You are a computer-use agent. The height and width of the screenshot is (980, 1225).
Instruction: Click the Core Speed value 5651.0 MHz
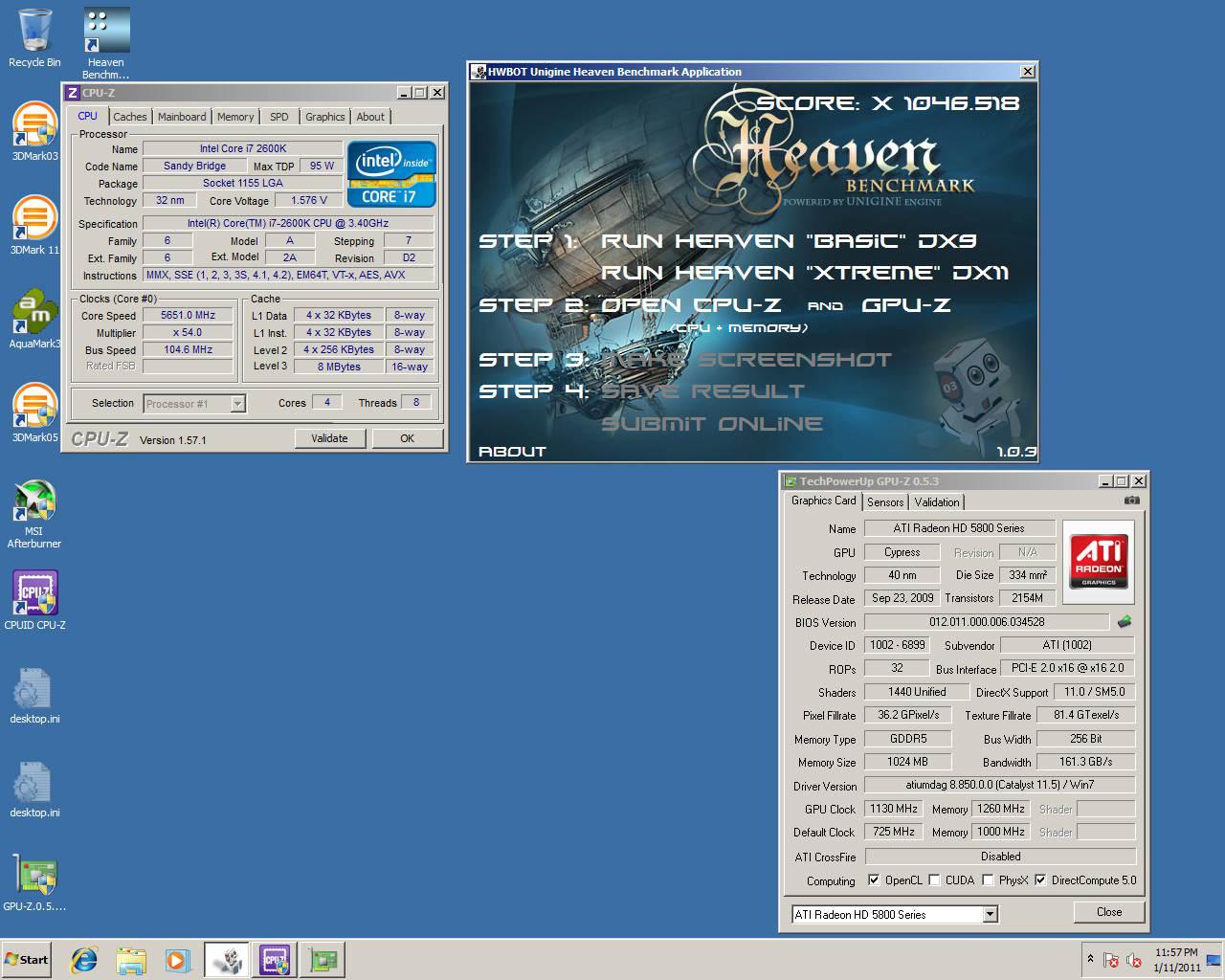188,315
